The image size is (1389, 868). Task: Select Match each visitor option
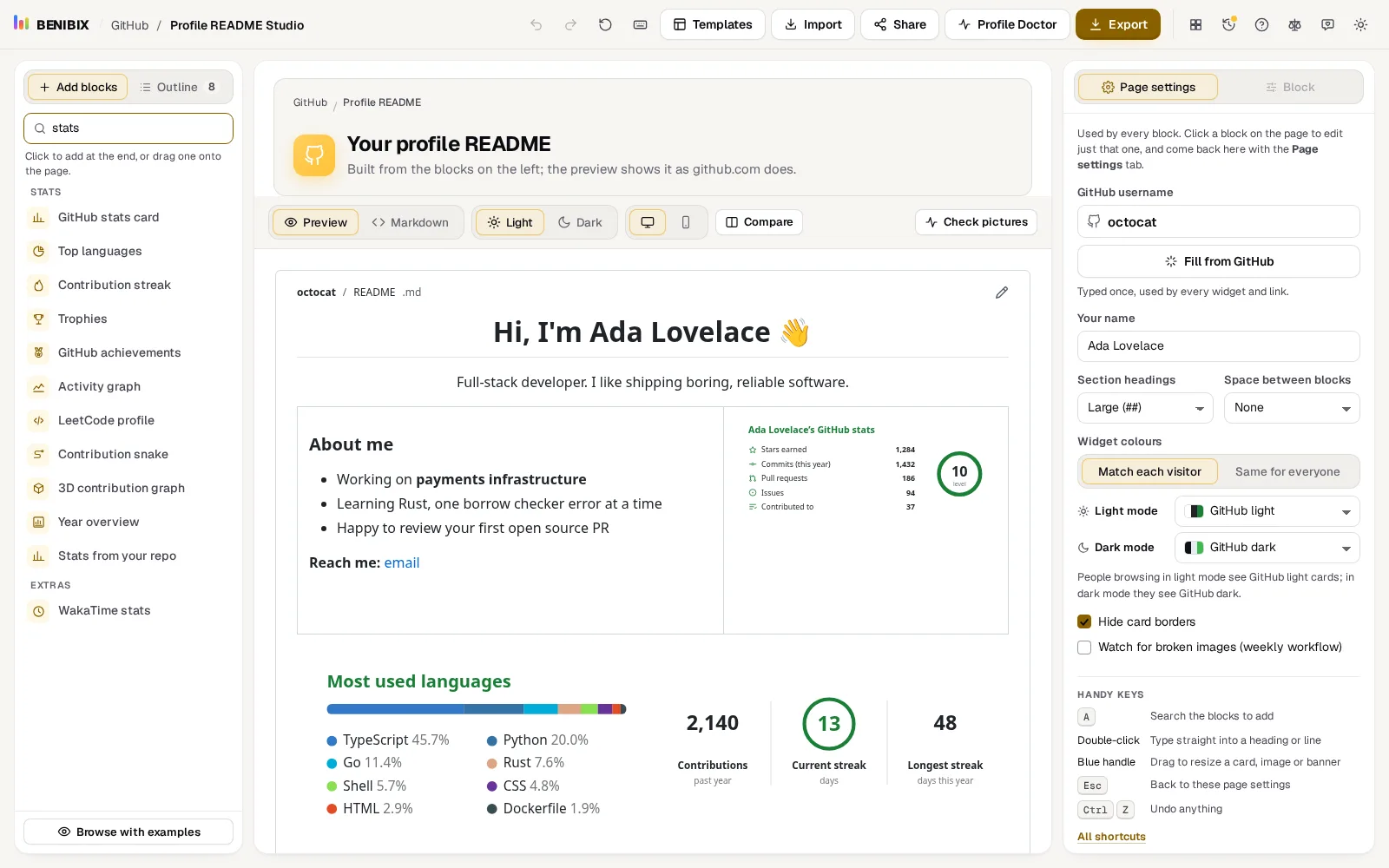click(x=1149, y=471)
